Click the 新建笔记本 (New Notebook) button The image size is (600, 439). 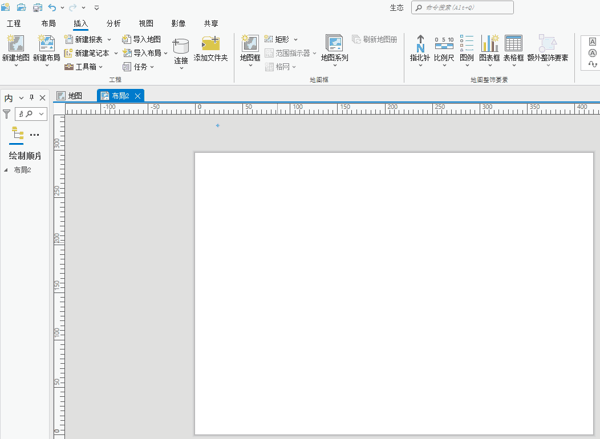(87, 53)
